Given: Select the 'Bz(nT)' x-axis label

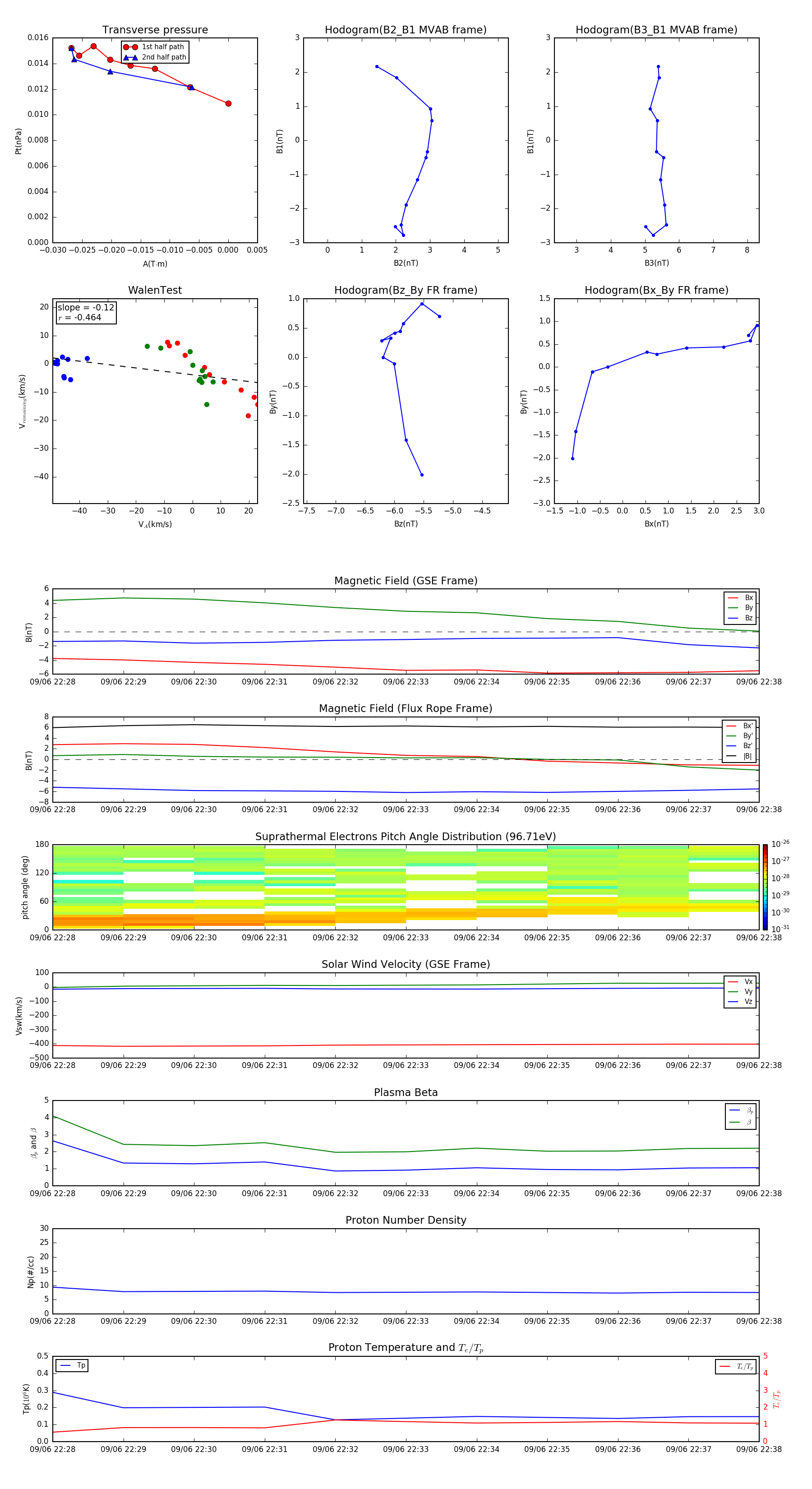Looking at the screenshot, I should [x=406, y=524].
